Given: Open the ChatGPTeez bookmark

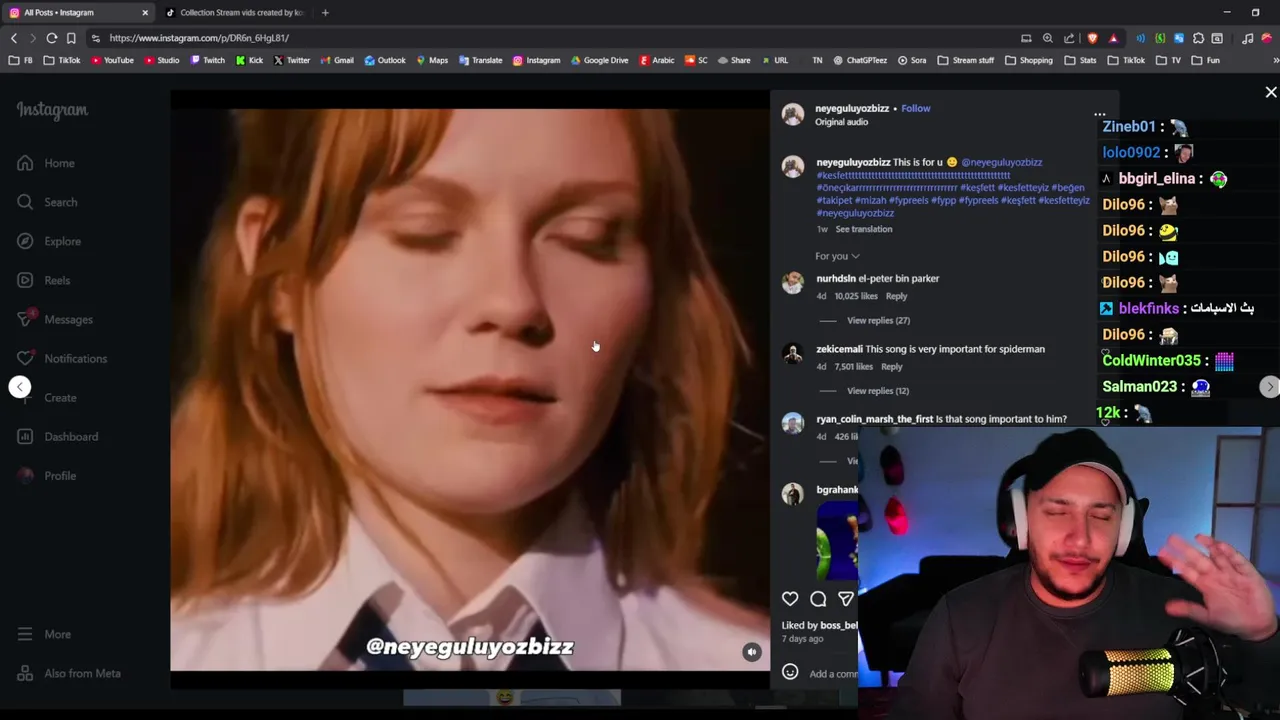Looking at the screenshot, I should pyautogui.click(x=859, y=60).
